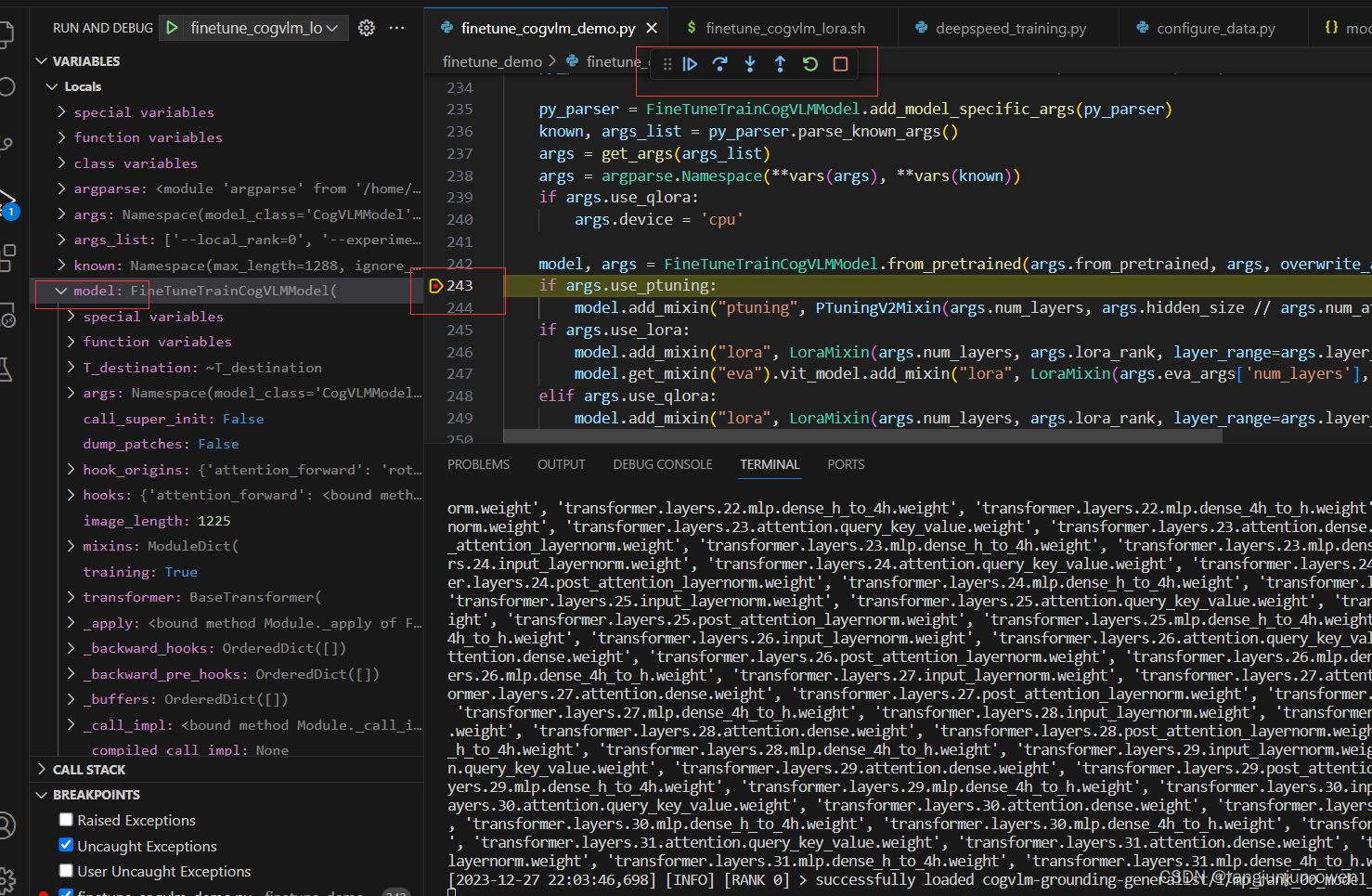The height and width of the screenshot is (896, 1372).
Task: Open Explorer files icon in activity bar
Action: click(x=6, y=35)
